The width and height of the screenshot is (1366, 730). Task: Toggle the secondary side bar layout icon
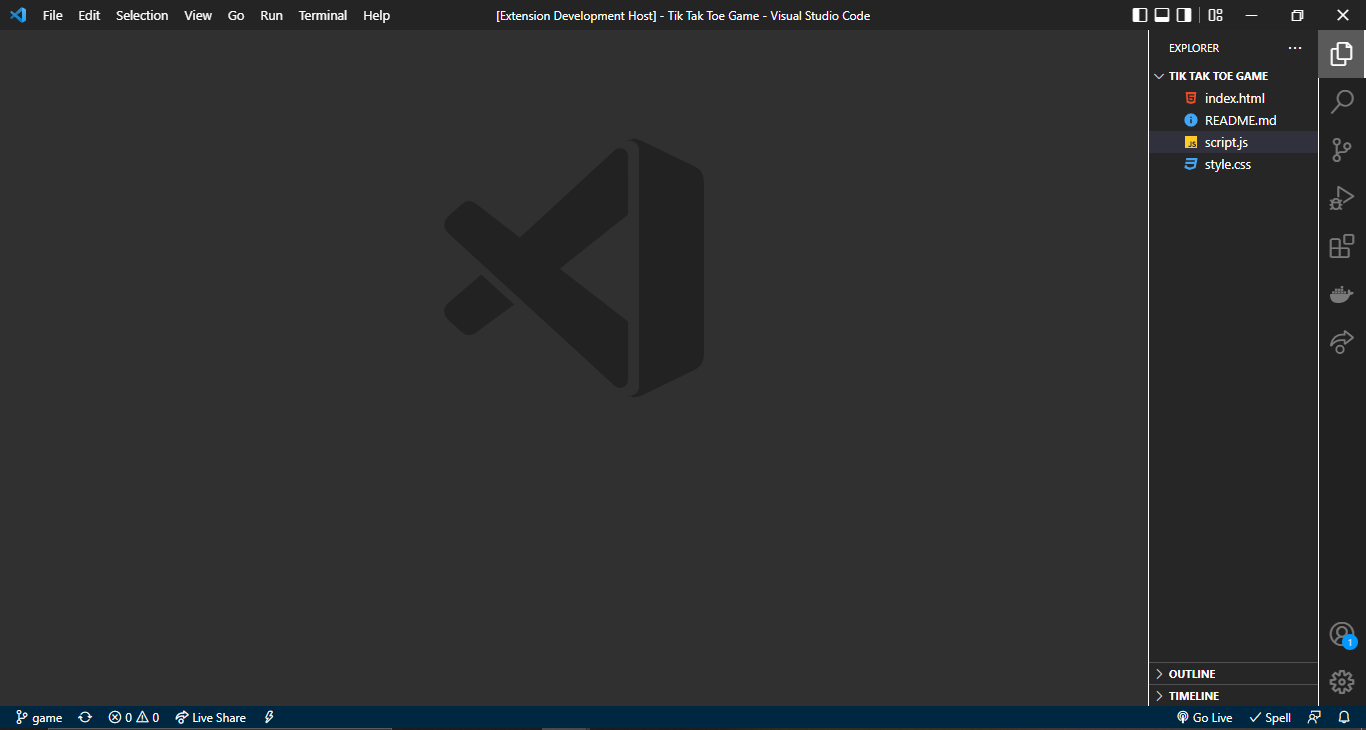click(x=1184, y=15)
